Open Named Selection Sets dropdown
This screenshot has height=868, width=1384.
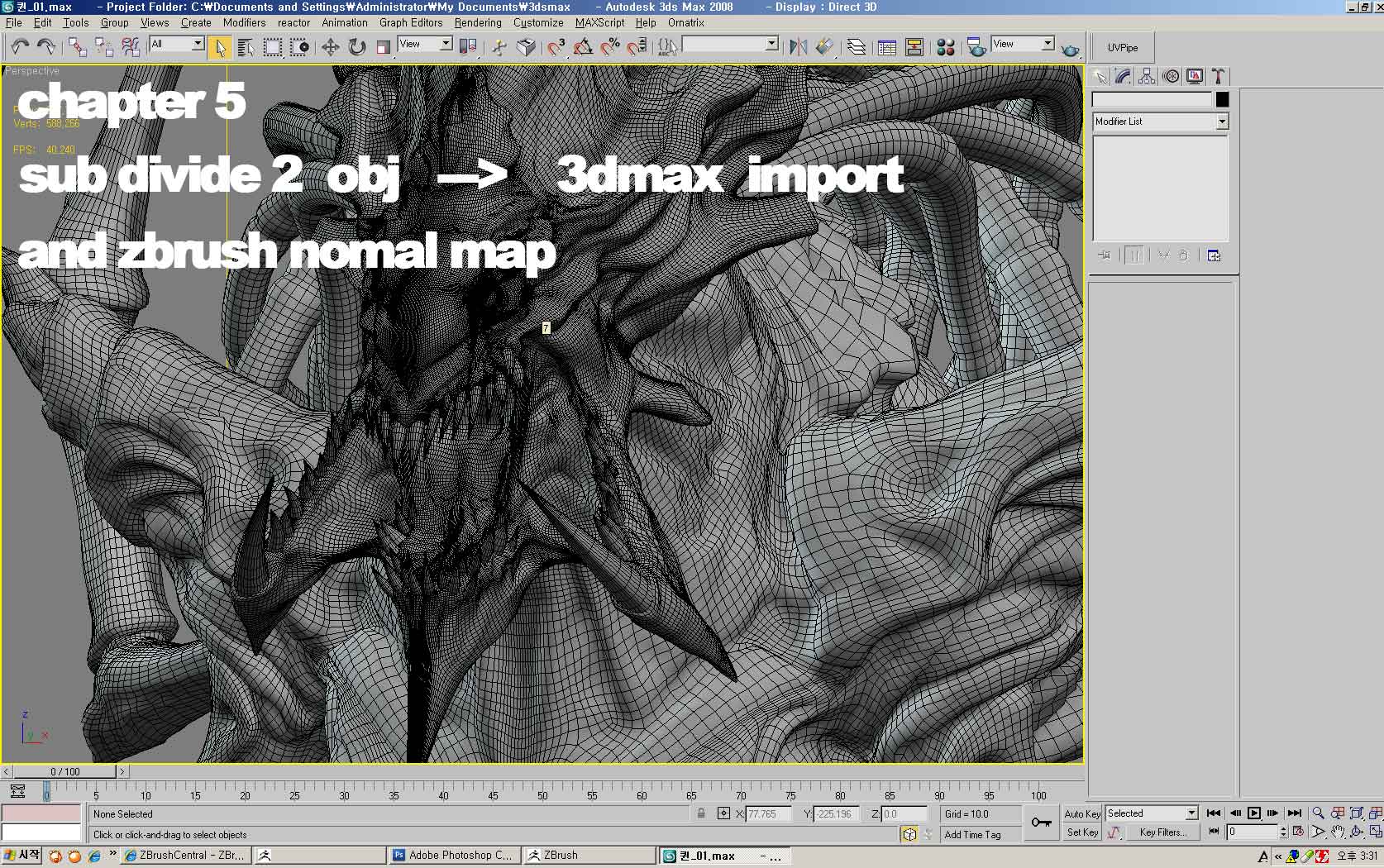pos(730,44)
